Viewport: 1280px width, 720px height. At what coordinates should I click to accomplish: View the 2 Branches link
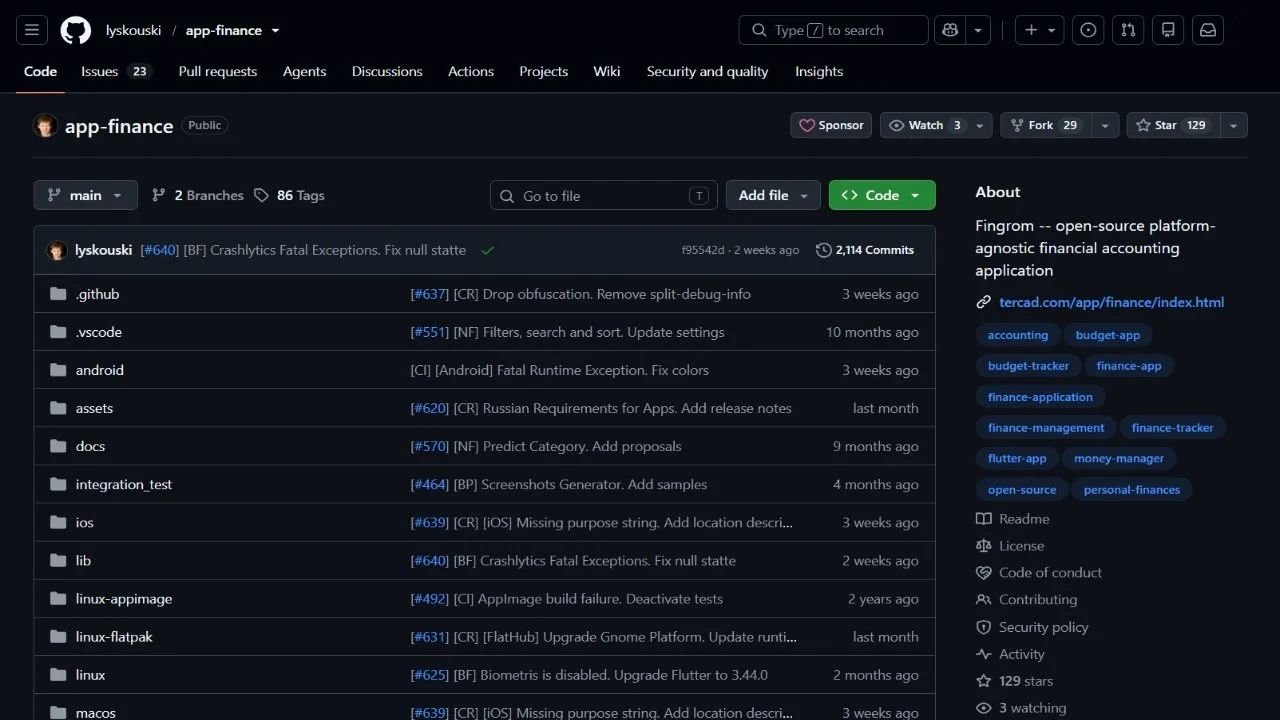pyautogui.click(x=197, y=195)
